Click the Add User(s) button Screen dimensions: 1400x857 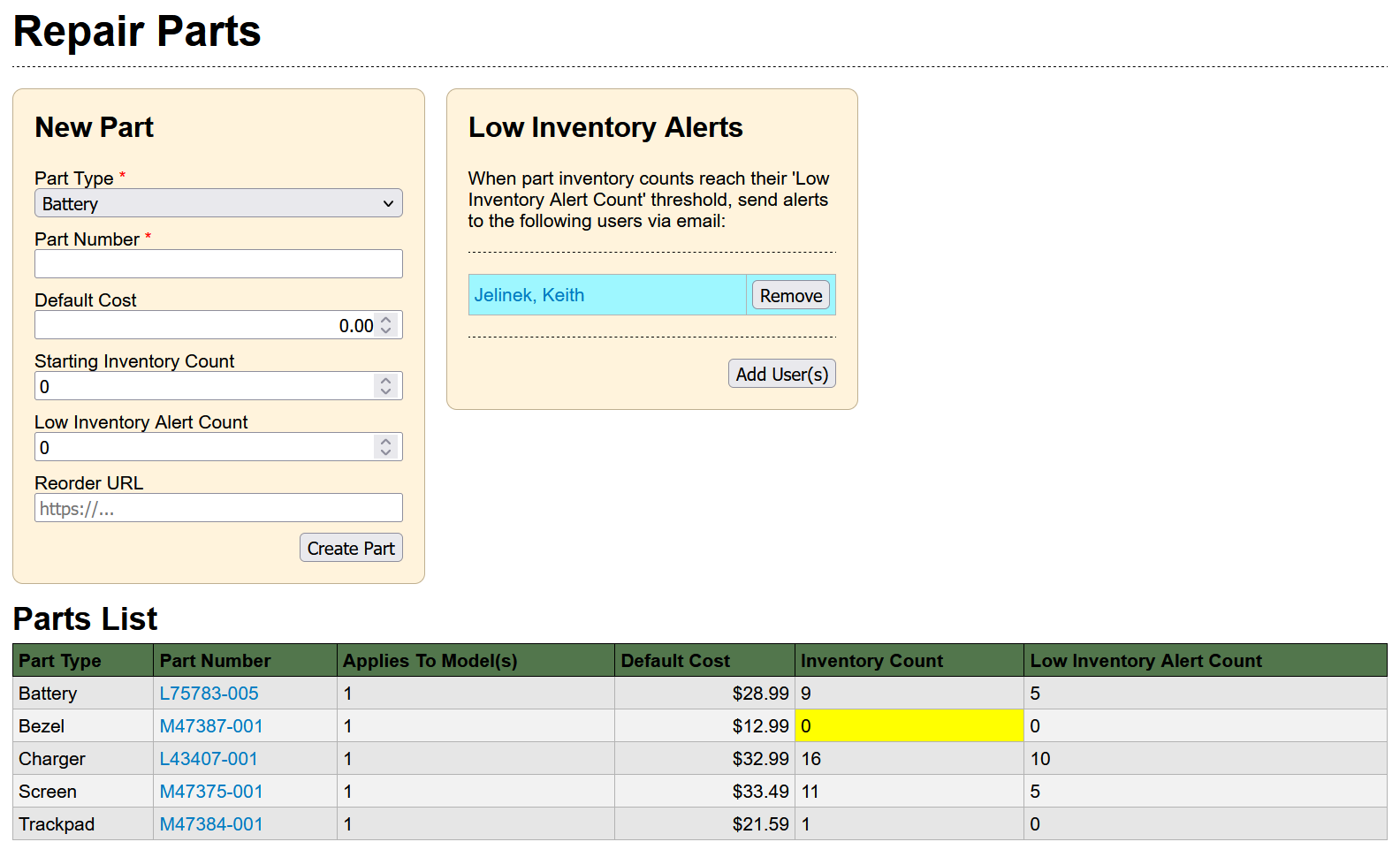pos(781,374)
